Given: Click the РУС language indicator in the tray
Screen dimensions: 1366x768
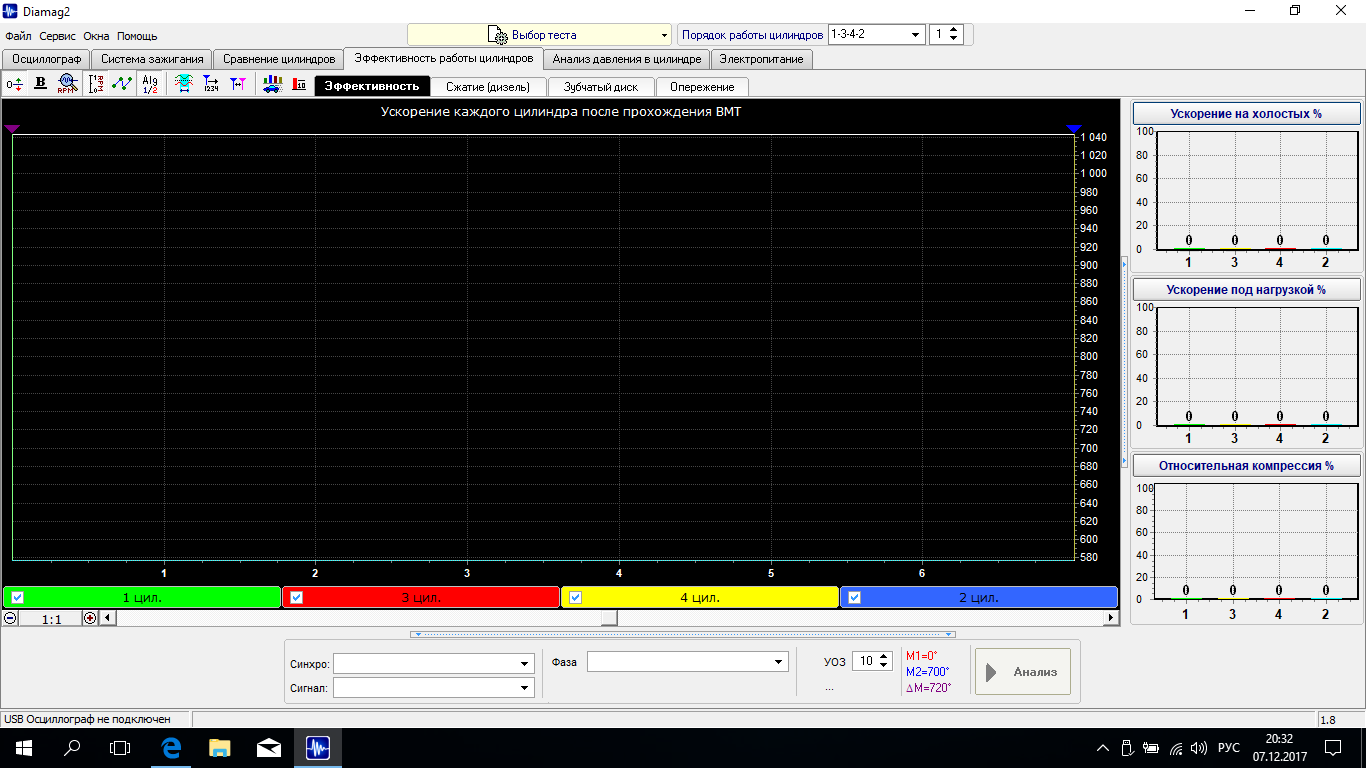Looking at the screenshot, I should click(1230, 747).
